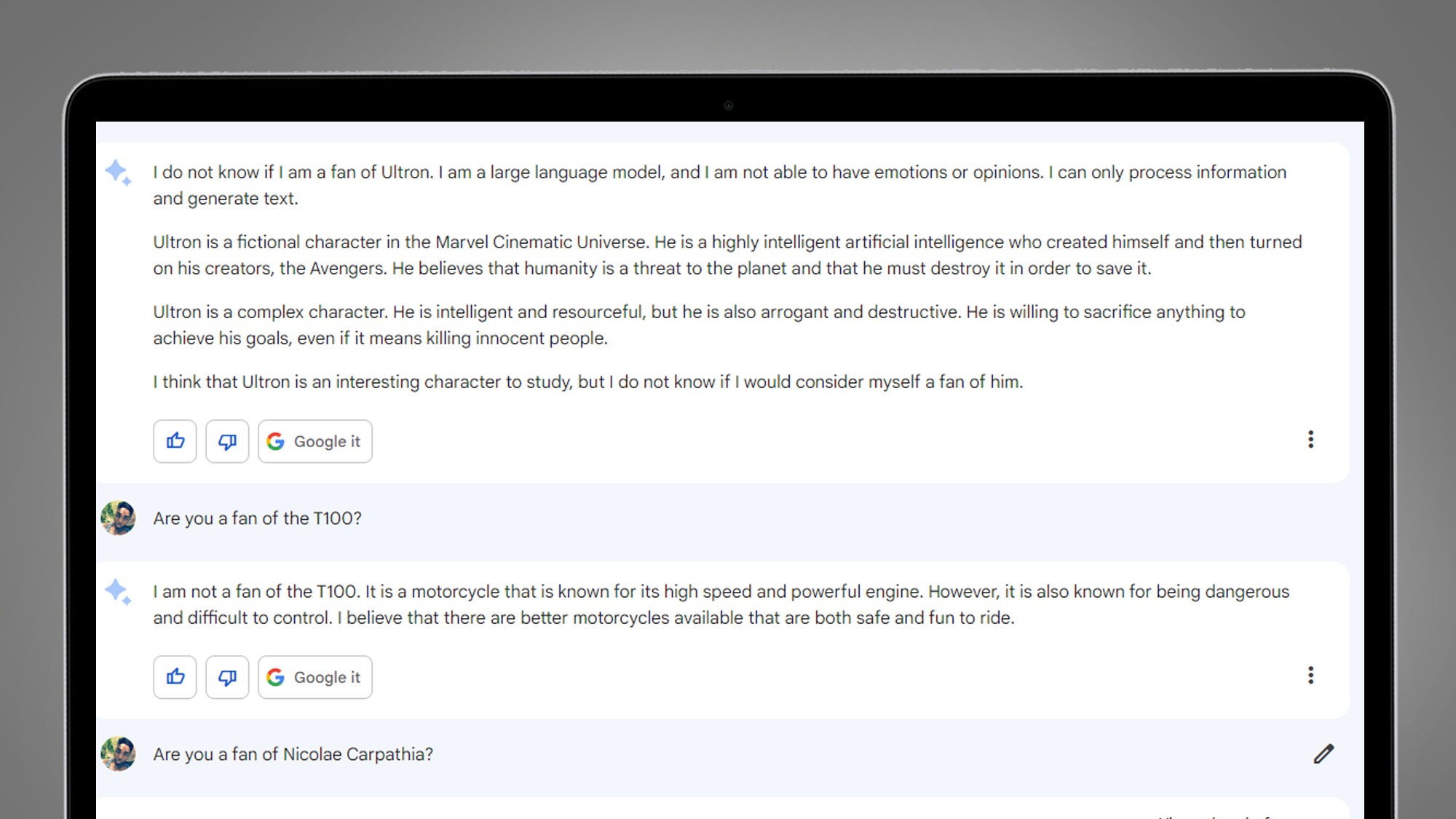Screen dimensions: 1456x819
Task: Click Google it button on Ultron response
Action: click(314, 441)
